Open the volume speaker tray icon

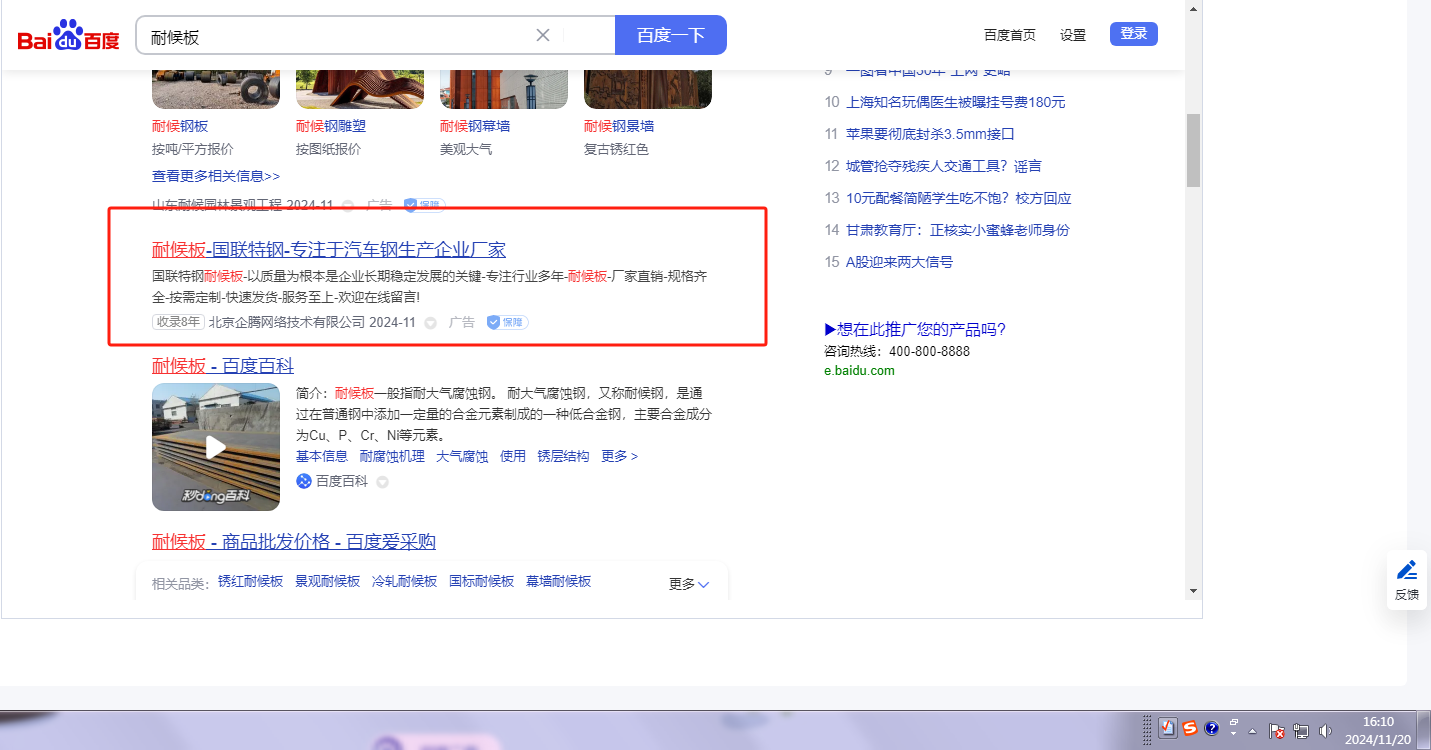click(1326, 730)
